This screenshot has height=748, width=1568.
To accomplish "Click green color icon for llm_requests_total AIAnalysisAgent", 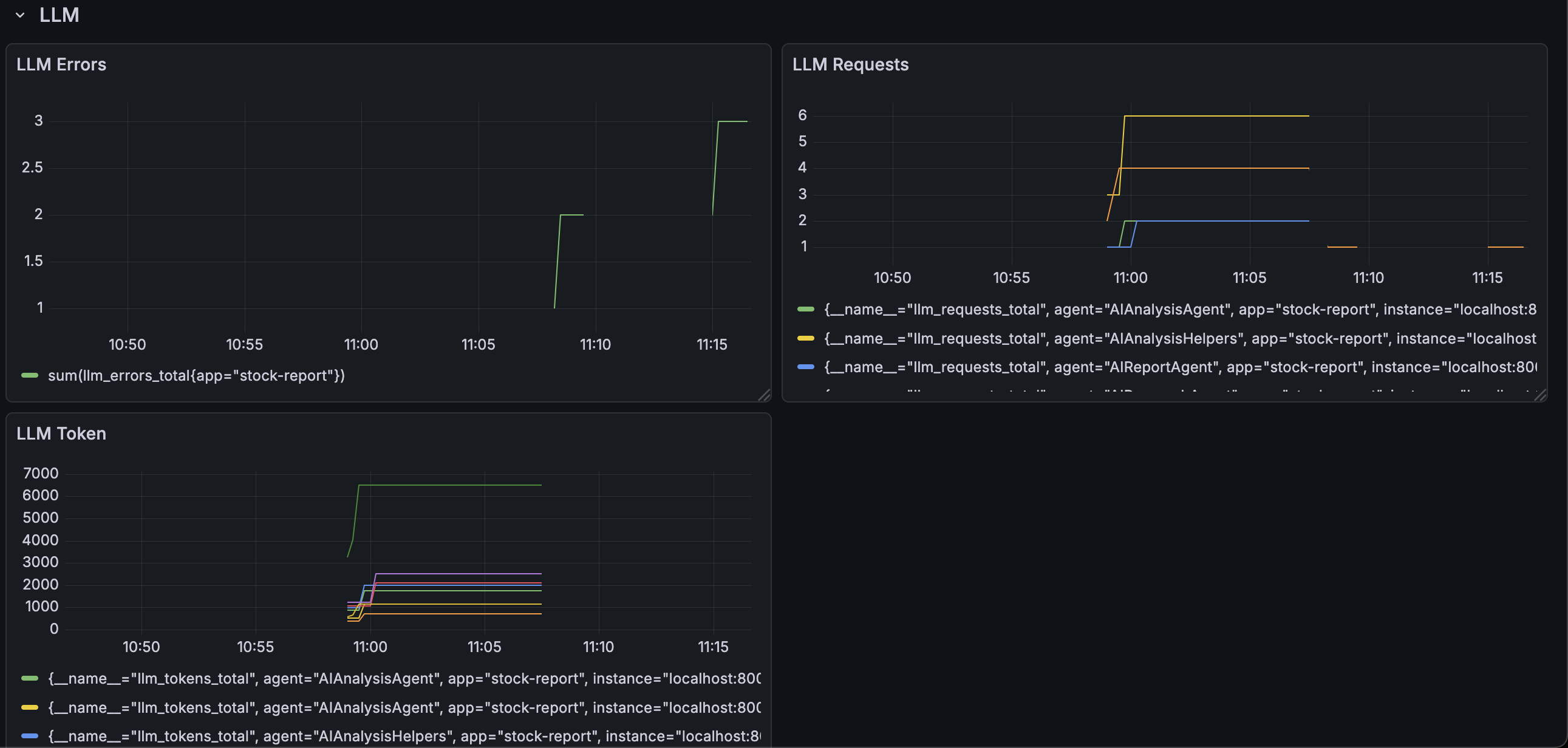I will 805,309.
